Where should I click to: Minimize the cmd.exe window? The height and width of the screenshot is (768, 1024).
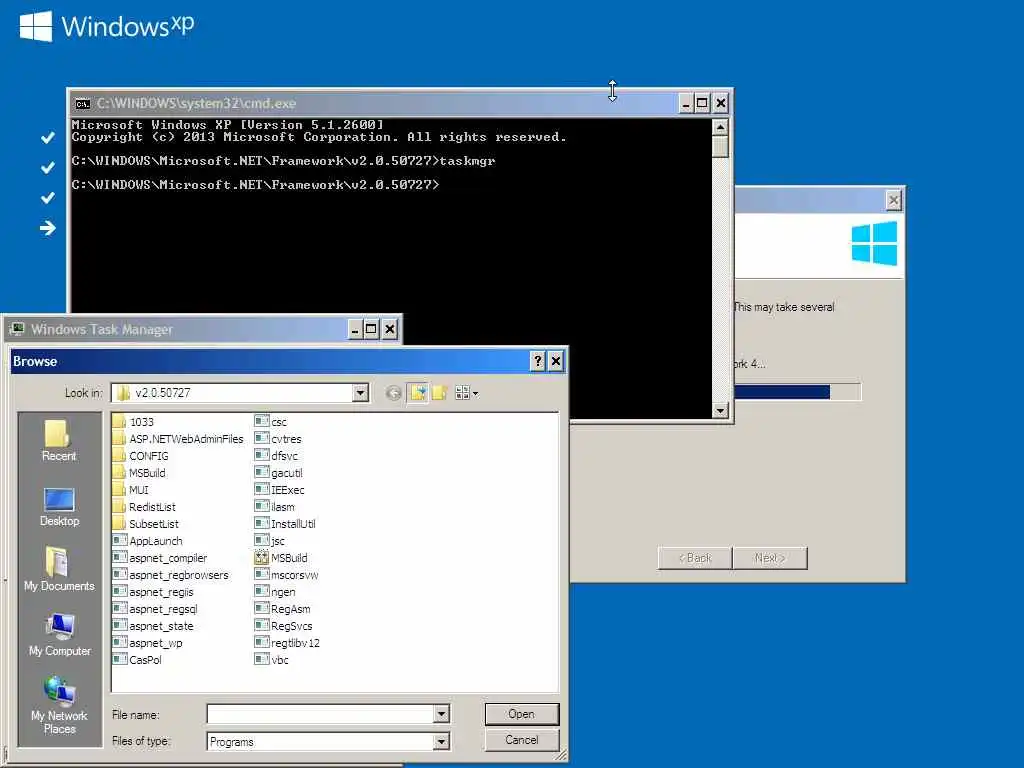click(x=686, y=103)
